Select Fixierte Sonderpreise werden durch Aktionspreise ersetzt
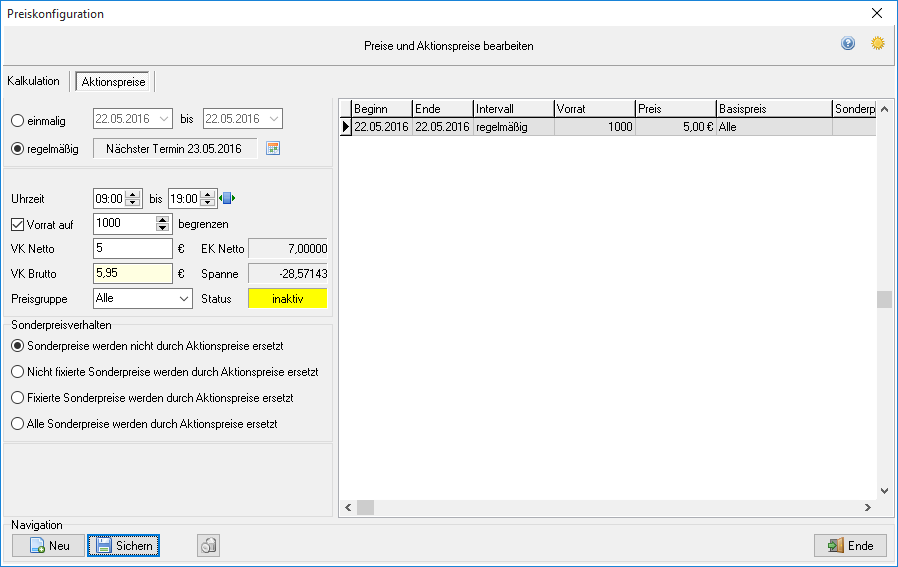898x567 pixels. tap(18, 397)
